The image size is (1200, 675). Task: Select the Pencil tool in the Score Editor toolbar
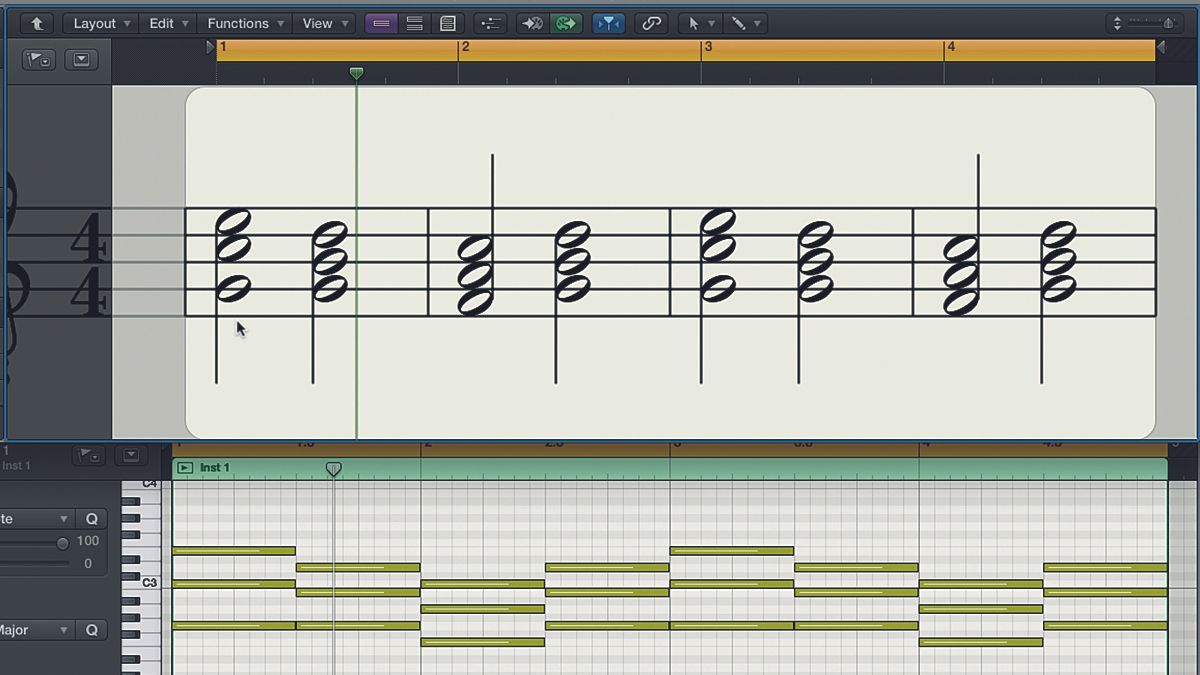(x=740, y=23)
